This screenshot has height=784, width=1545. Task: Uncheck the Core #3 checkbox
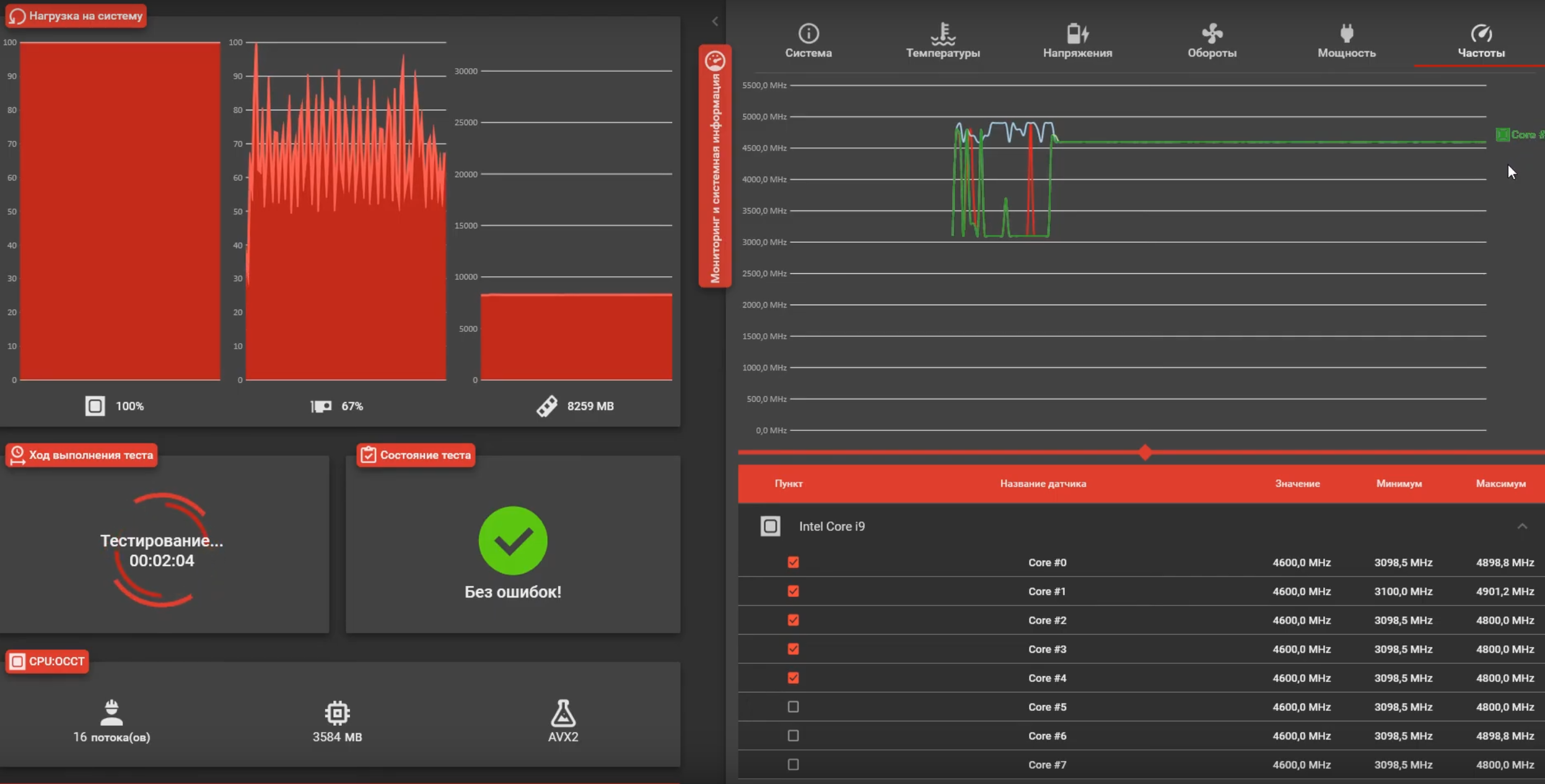(793, 649)
